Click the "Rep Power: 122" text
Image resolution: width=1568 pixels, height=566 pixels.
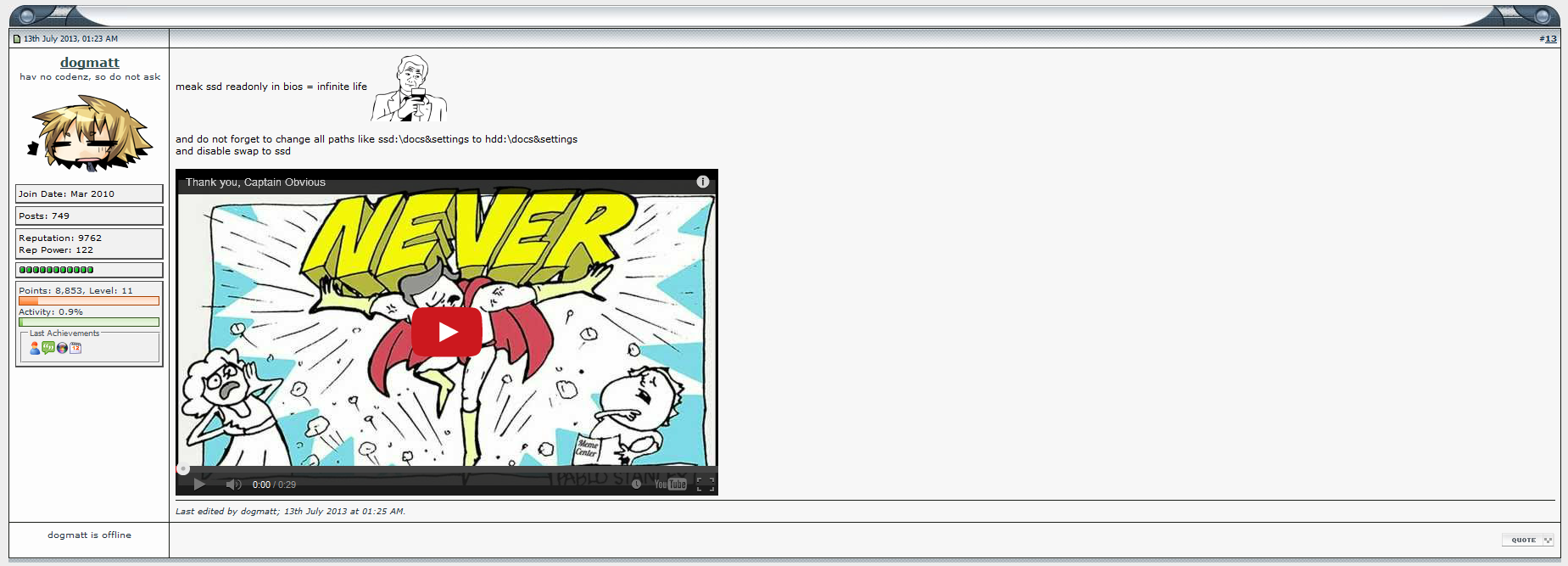(x=56, y=249)
